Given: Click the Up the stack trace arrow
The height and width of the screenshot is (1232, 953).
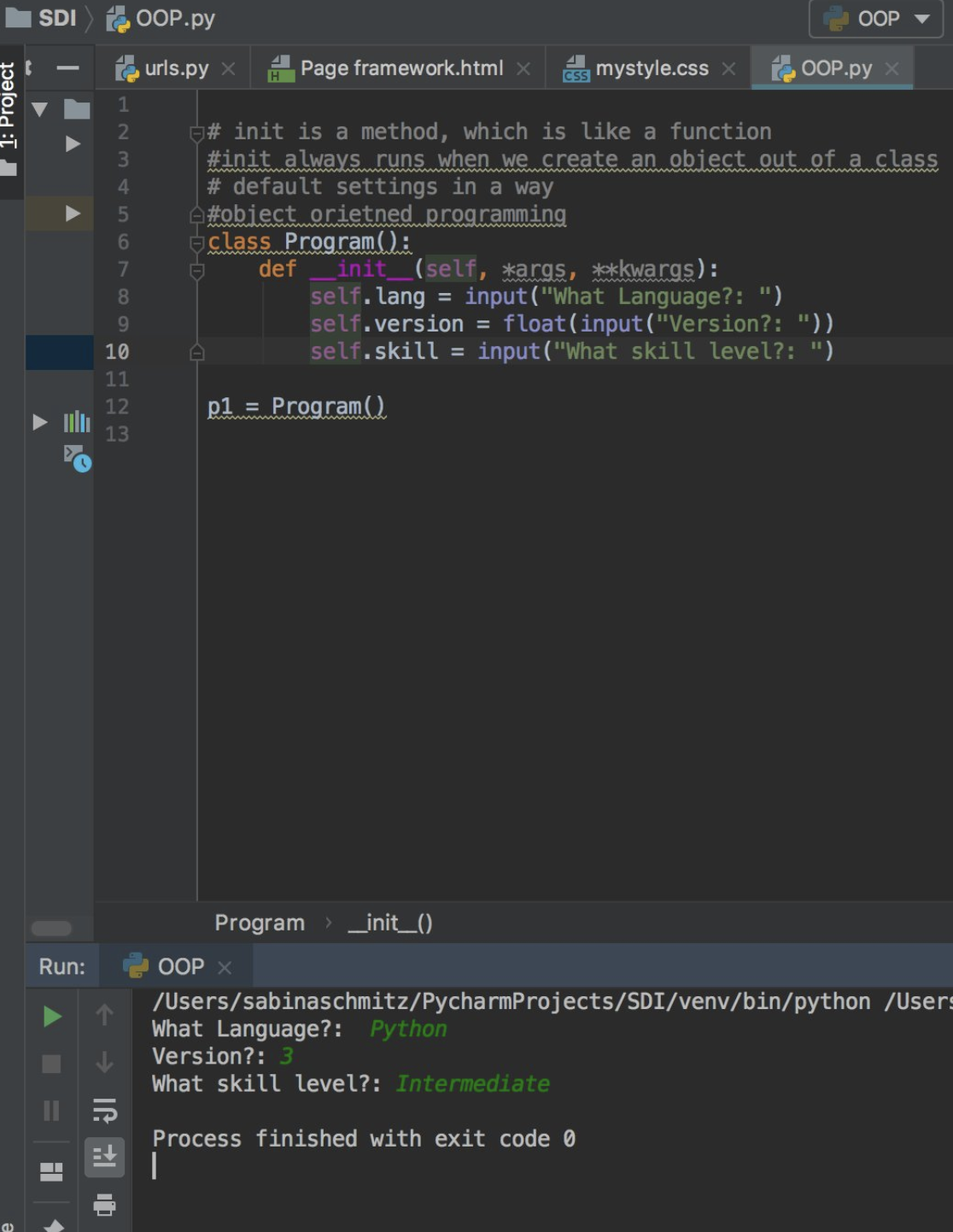Looking at the screenshot, I should [x=105, y=1016].
